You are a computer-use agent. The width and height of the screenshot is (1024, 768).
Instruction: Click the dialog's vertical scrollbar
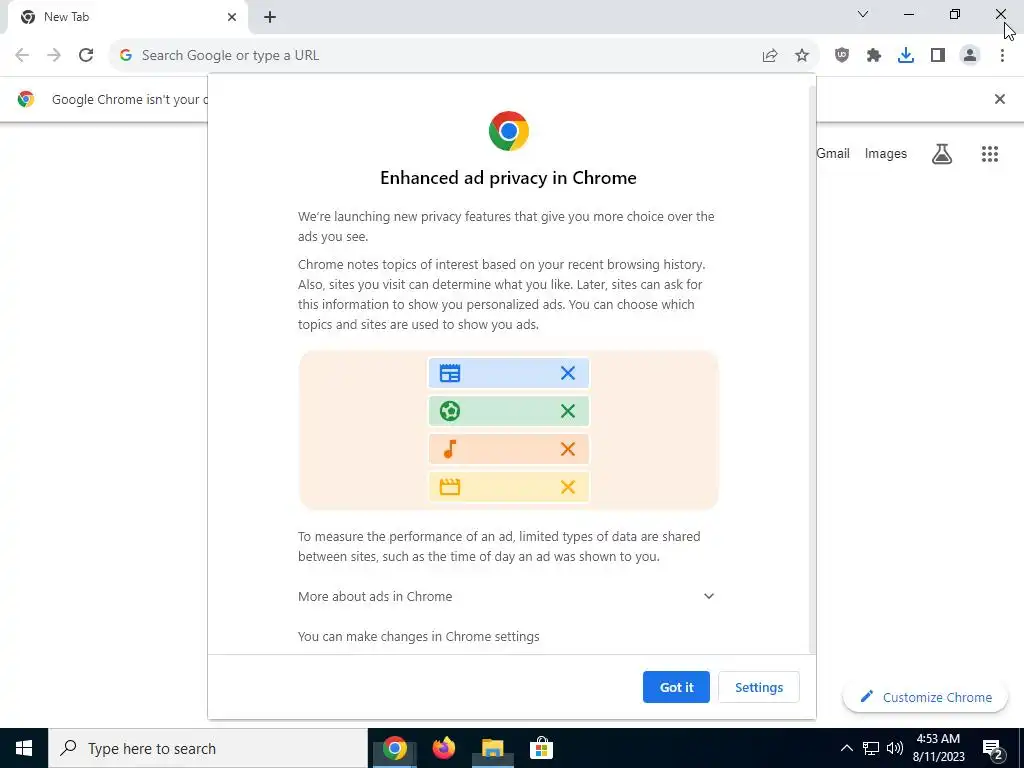[x=812, y=369]
